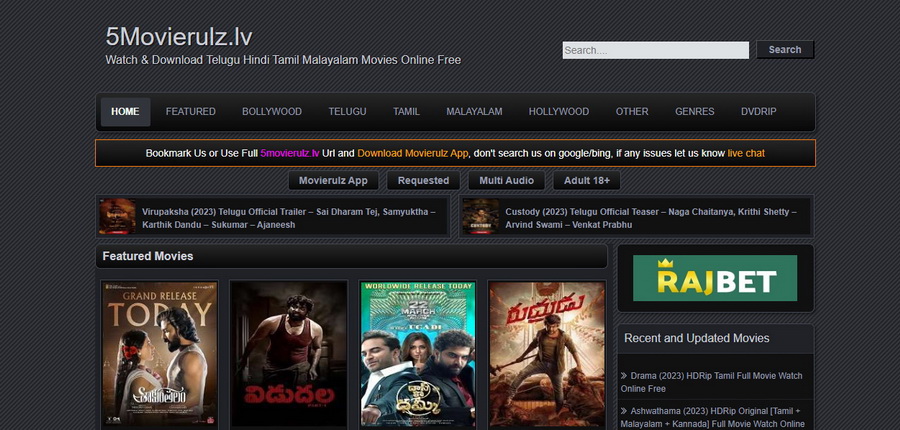Open the HOLLYWOOD menu item
Viewport: 900px width, 430px height.
click(x=558, y=111)
